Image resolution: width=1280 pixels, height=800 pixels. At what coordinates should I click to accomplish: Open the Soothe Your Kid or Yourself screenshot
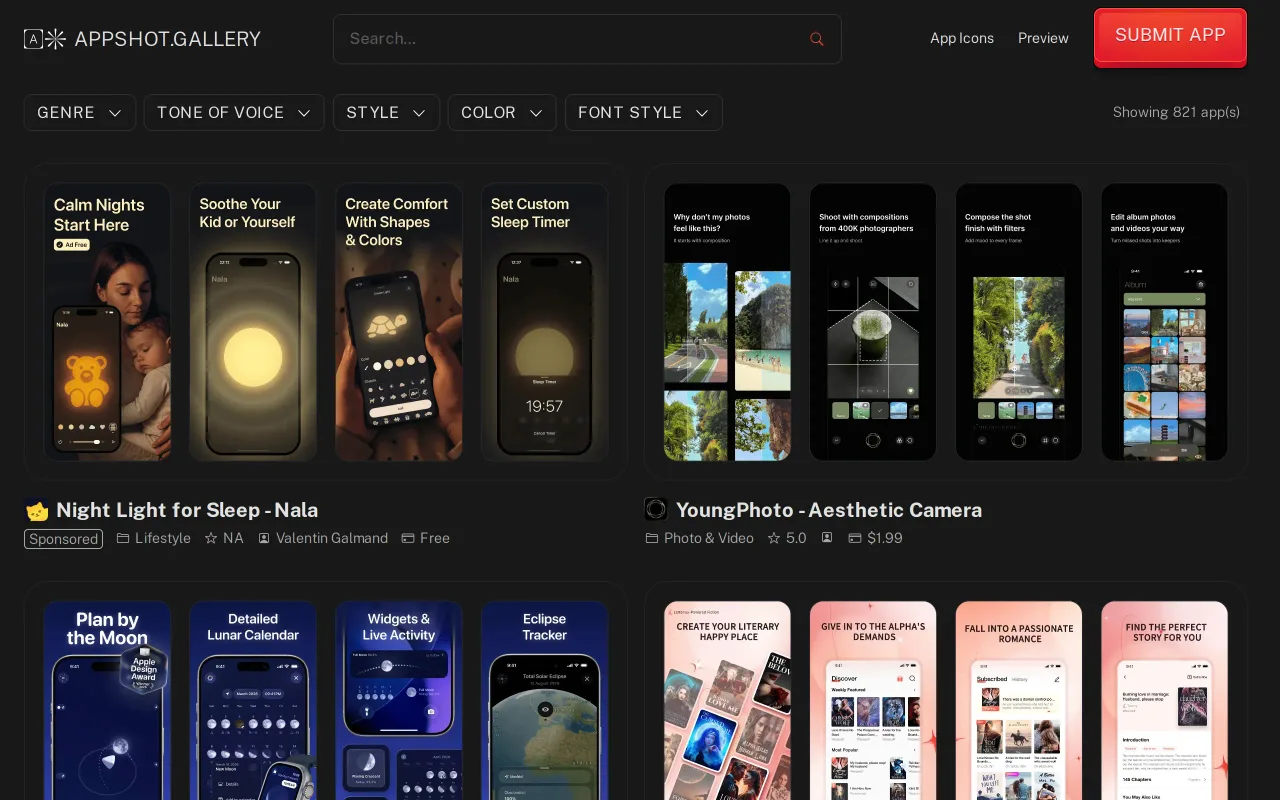click(x=253, y=322)
